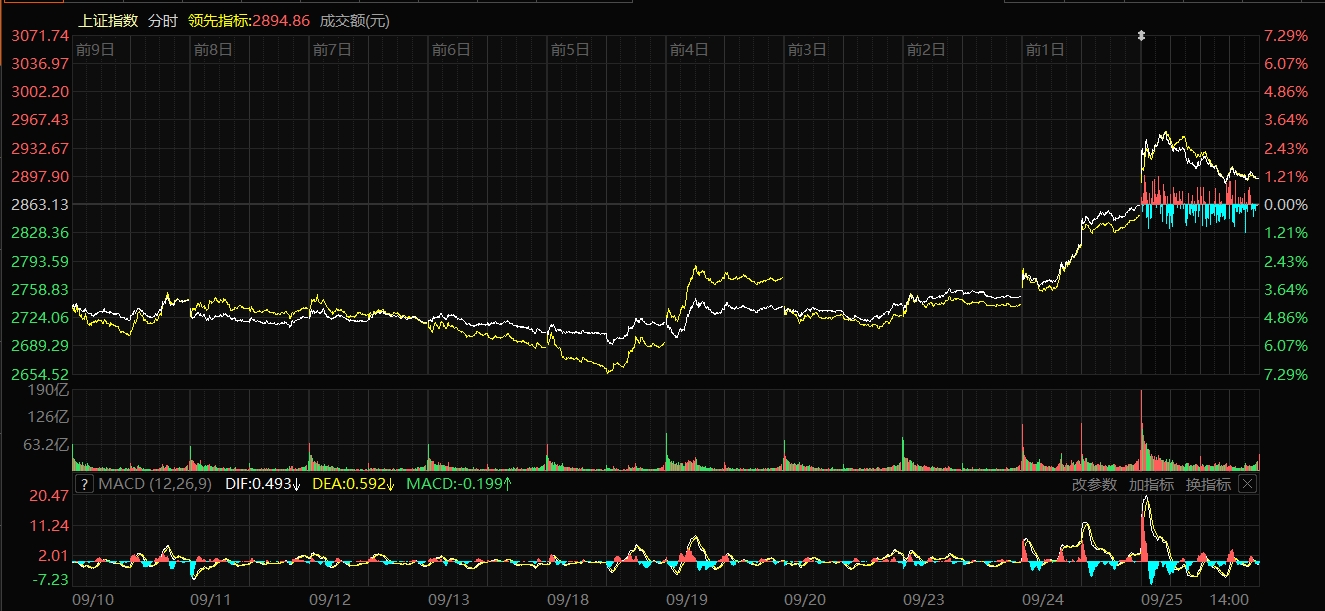Click the MACD help question-mark icon
1325x611 pixels.
click(85, 485)
